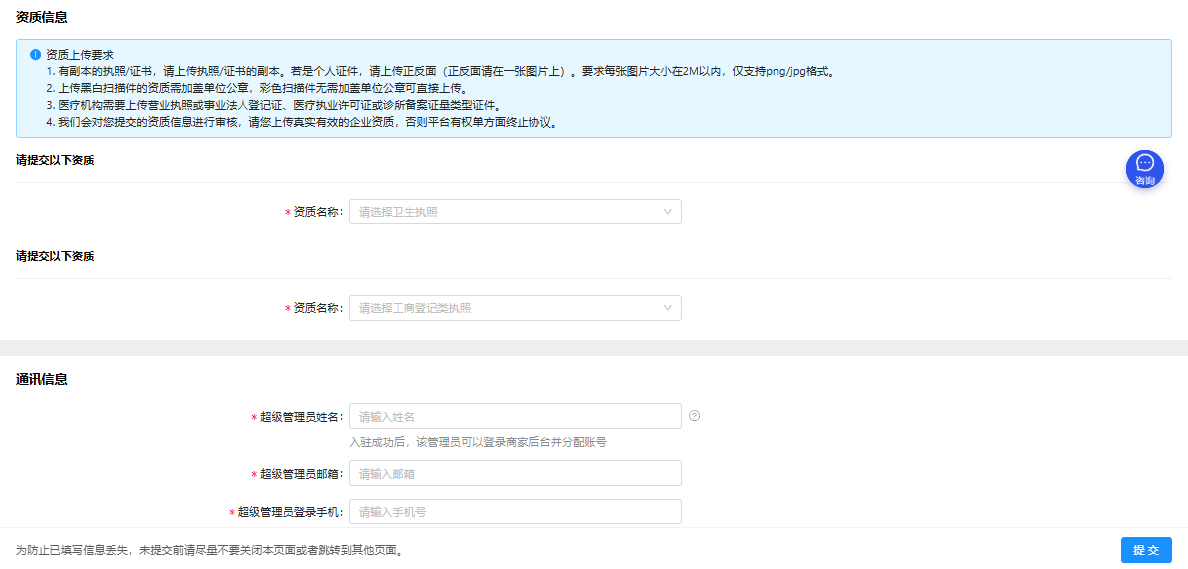Click the 超级管理员登录手机 field label
The width and height of the screenshot is (1188, 569).
click(x=290, y=512)
